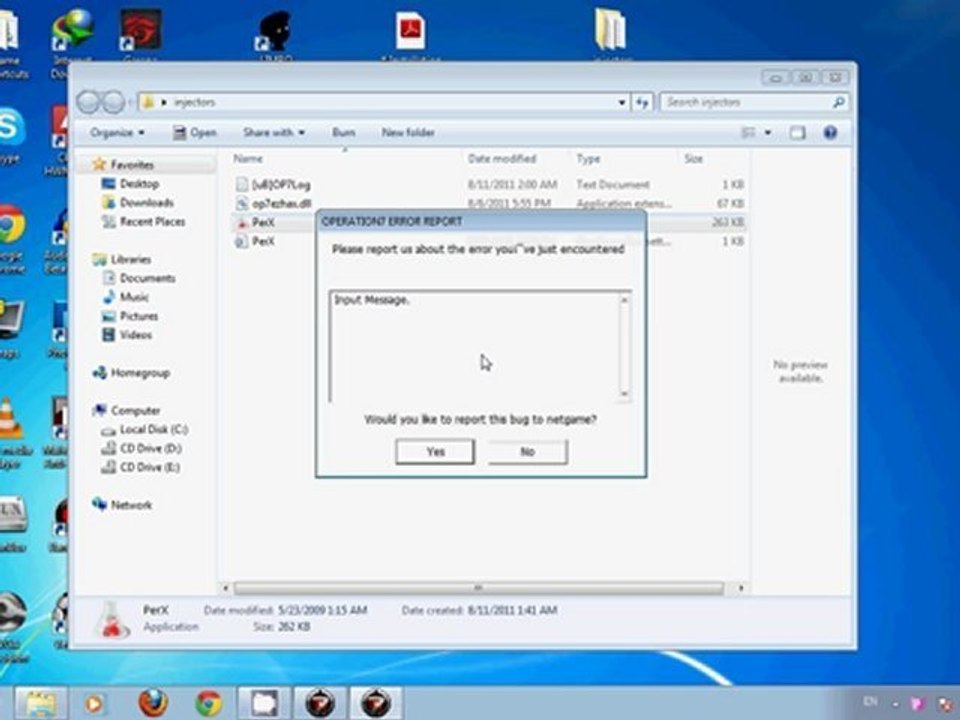Create a New folder from the toolbar
Viewport: 960px width, 720px height.
[408, 132]
